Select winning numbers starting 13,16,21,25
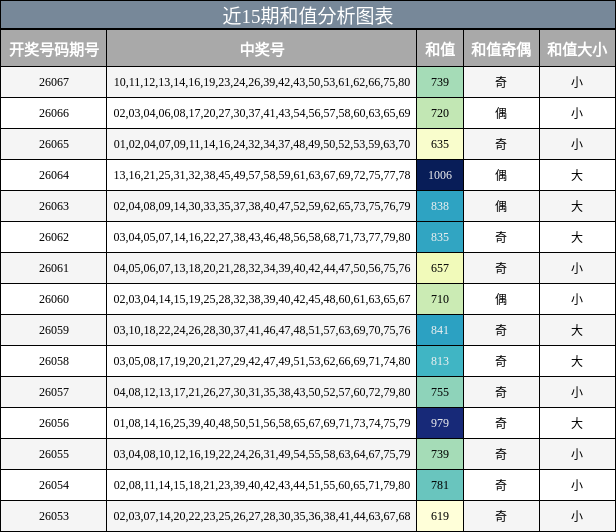Screen dimensions: 616x532 [x=262, y=175]
